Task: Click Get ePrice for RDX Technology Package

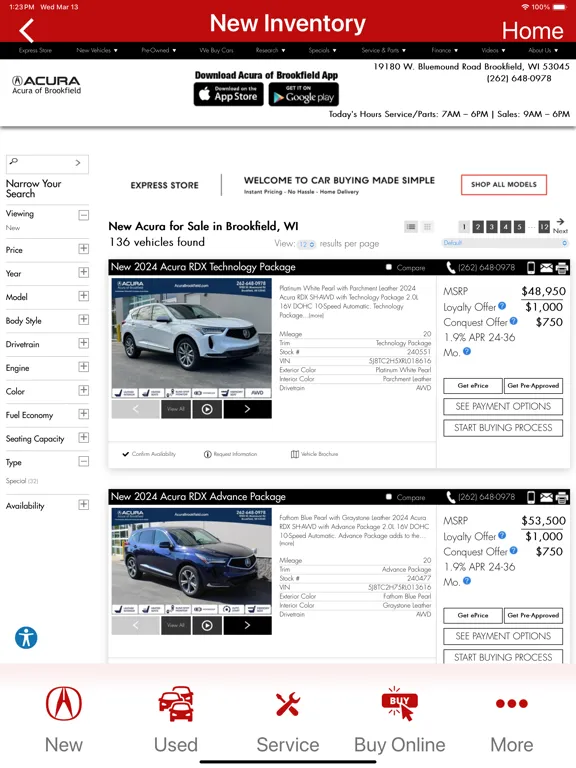Action: pos(473,386)
